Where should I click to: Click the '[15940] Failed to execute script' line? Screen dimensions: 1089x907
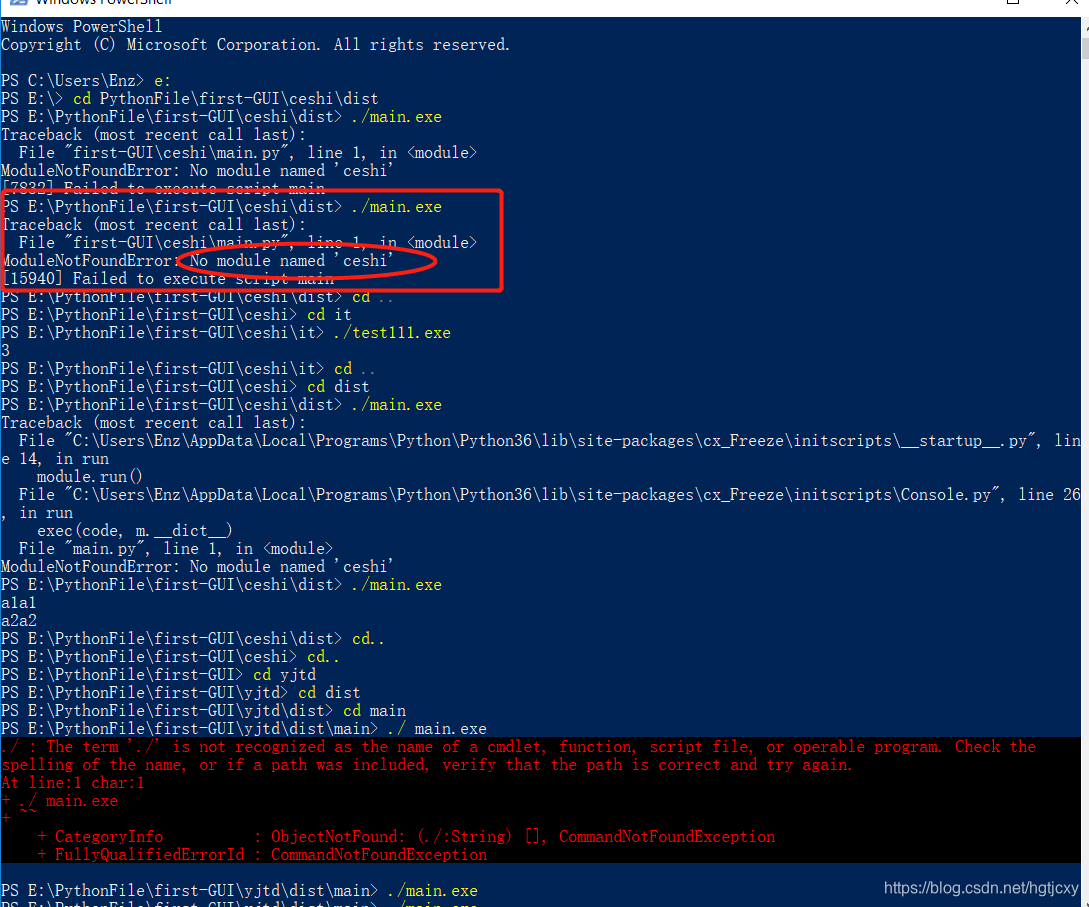pyautogui.click(x=168, y=278)
